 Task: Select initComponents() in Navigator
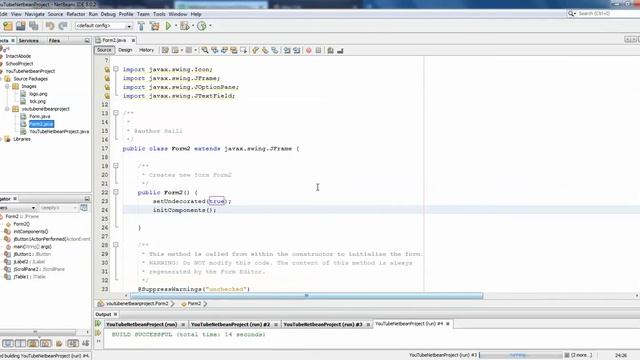coord(31,231)
